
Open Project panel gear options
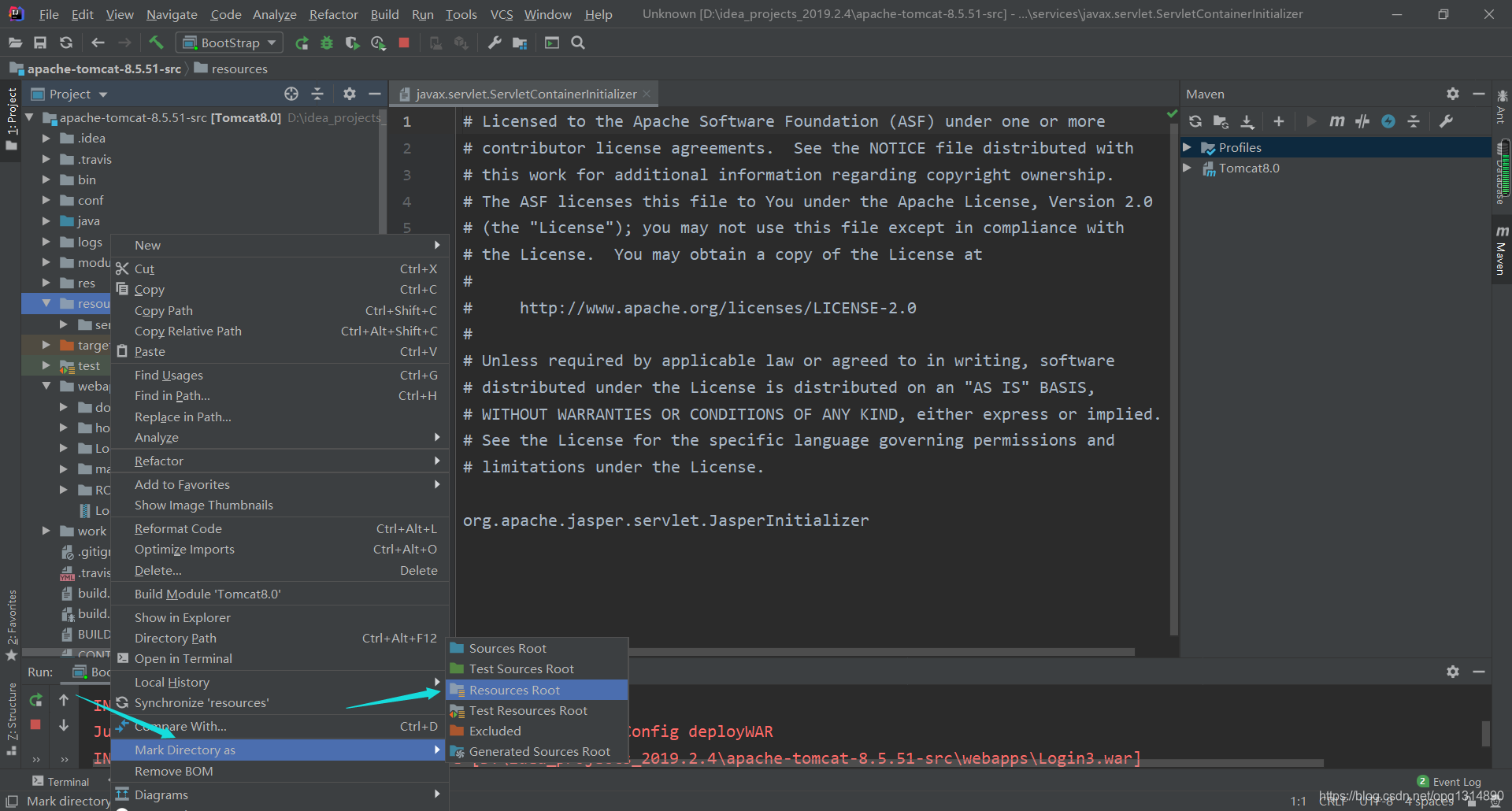(350, 94)
